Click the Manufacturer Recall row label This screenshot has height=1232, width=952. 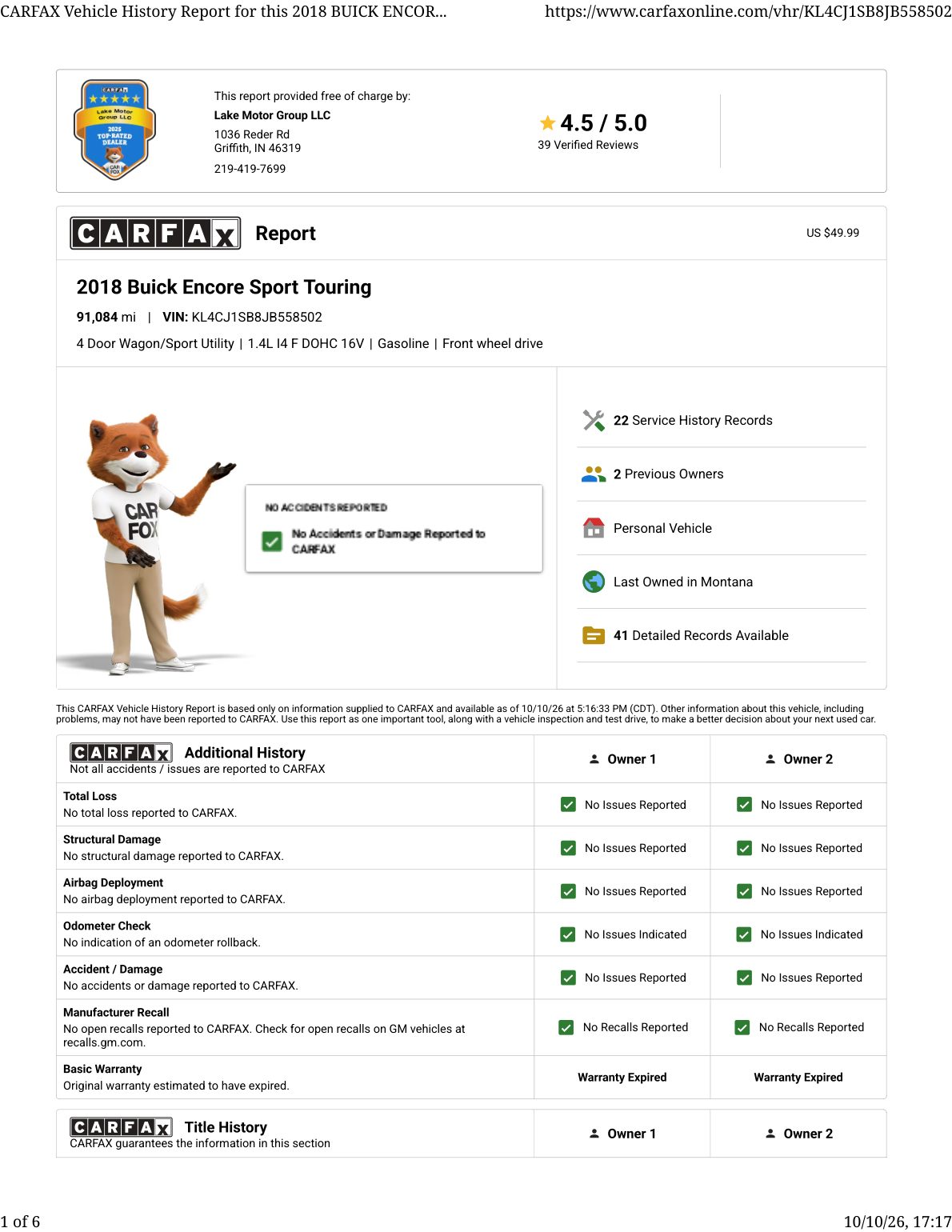[116, 1013]
